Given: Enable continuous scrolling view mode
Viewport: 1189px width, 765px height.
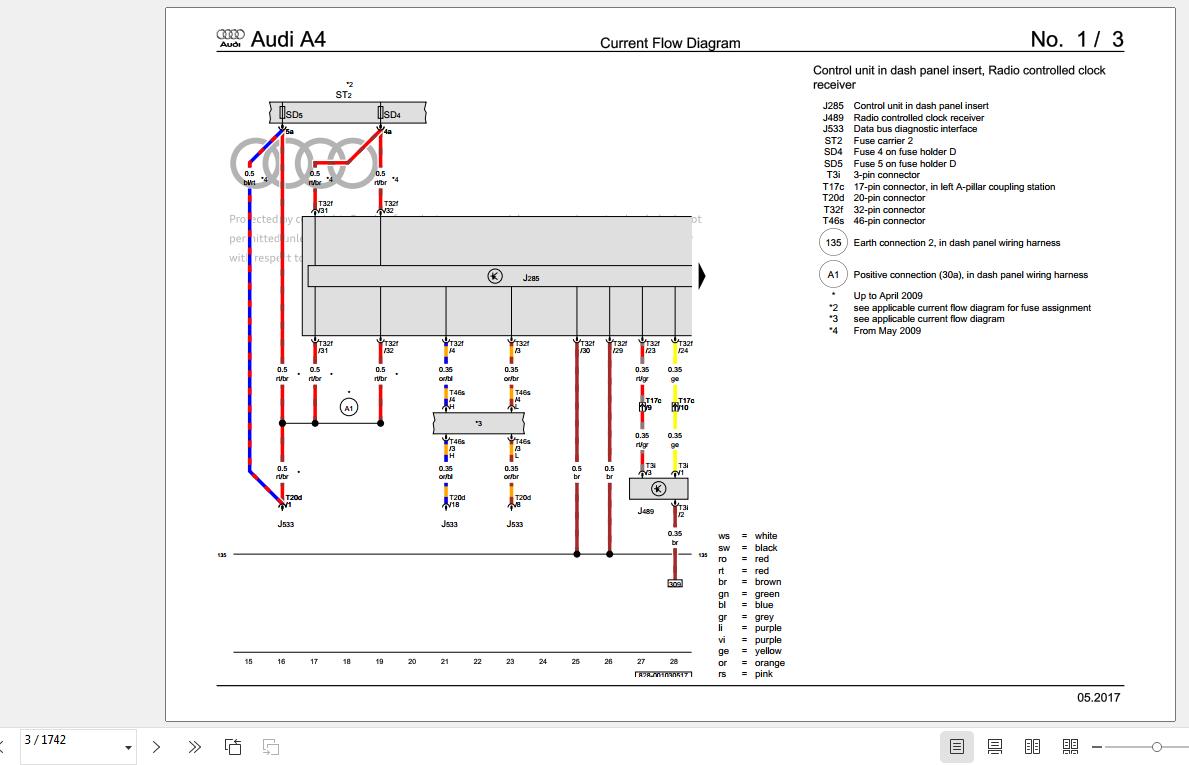Looking at the screenshot, I should 995,747.
